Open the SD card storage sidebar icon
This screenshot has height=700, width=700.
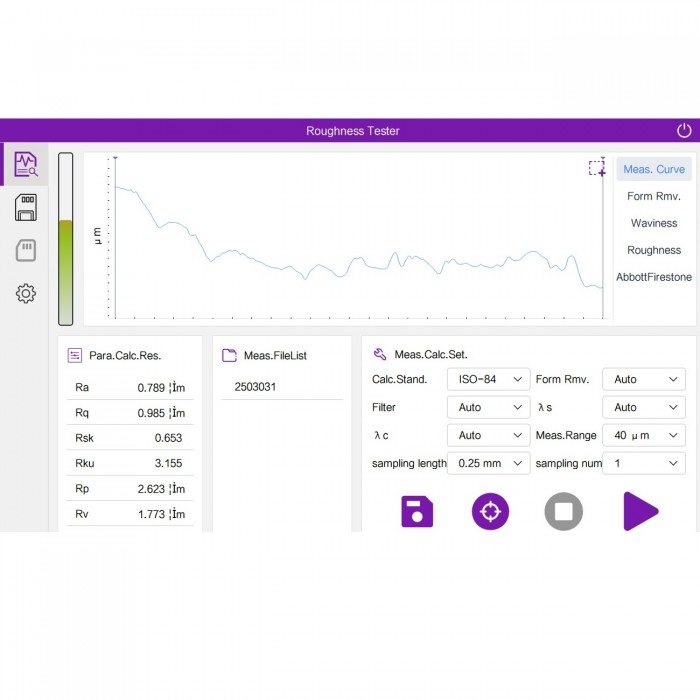[x=26, y=207]
